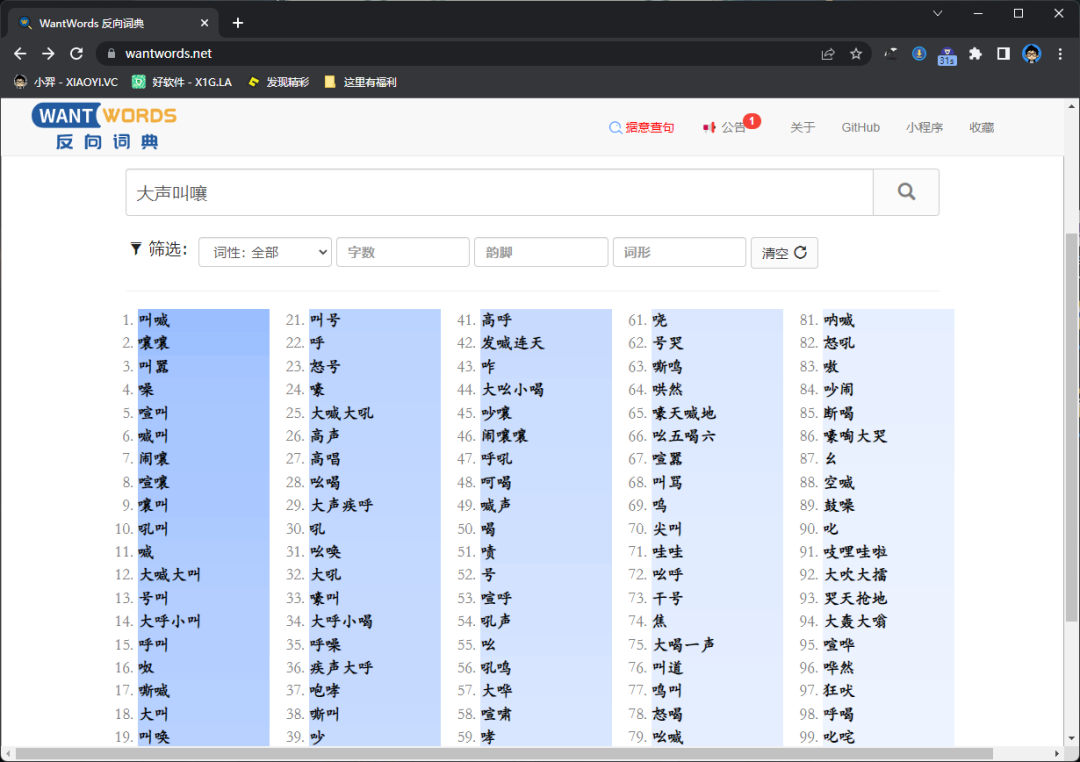Open the browser extensions puzzle icon
The height and width of the screenshot is (762, 1080).
[x=975, y=53]
